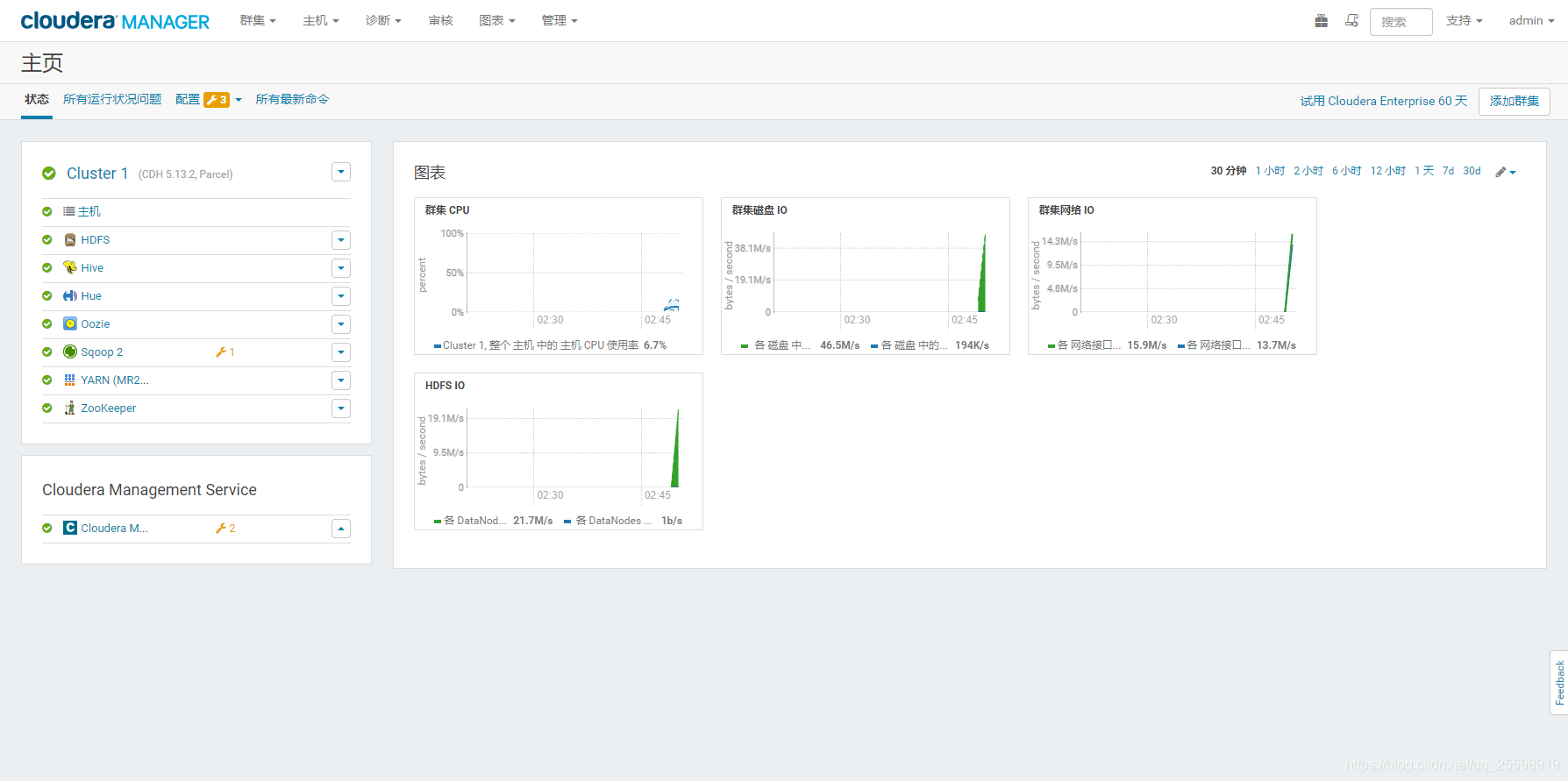Click the 审核 menu item
This screenshot has height=781, width=1568.
click(440, 20)
